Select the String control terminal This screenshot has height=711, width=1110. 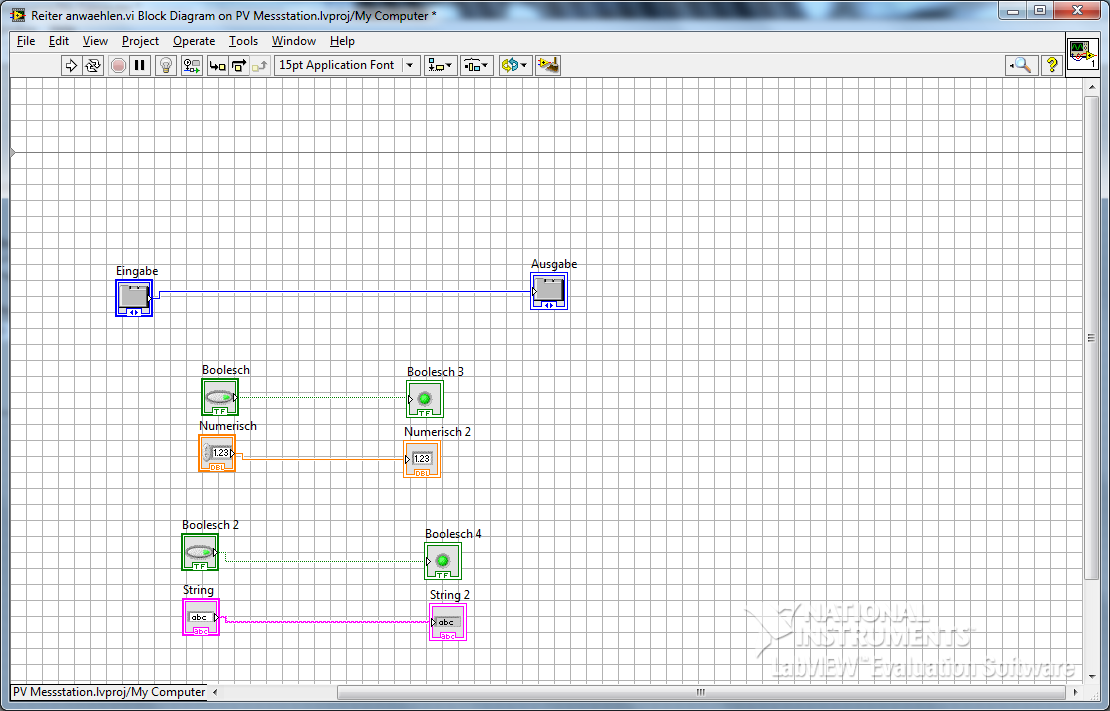click(x=201, y=617)
